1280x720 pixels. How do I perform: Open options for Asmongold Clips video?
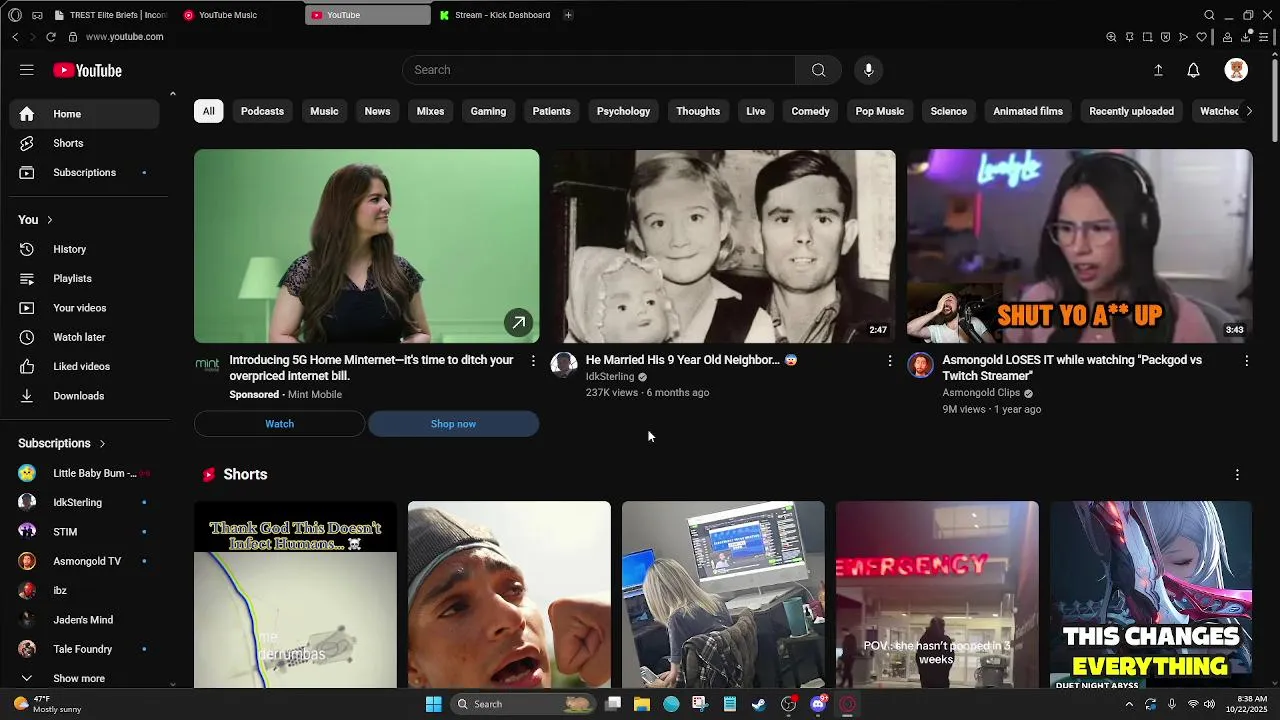pyautogui.click(x=1246, y=360)
